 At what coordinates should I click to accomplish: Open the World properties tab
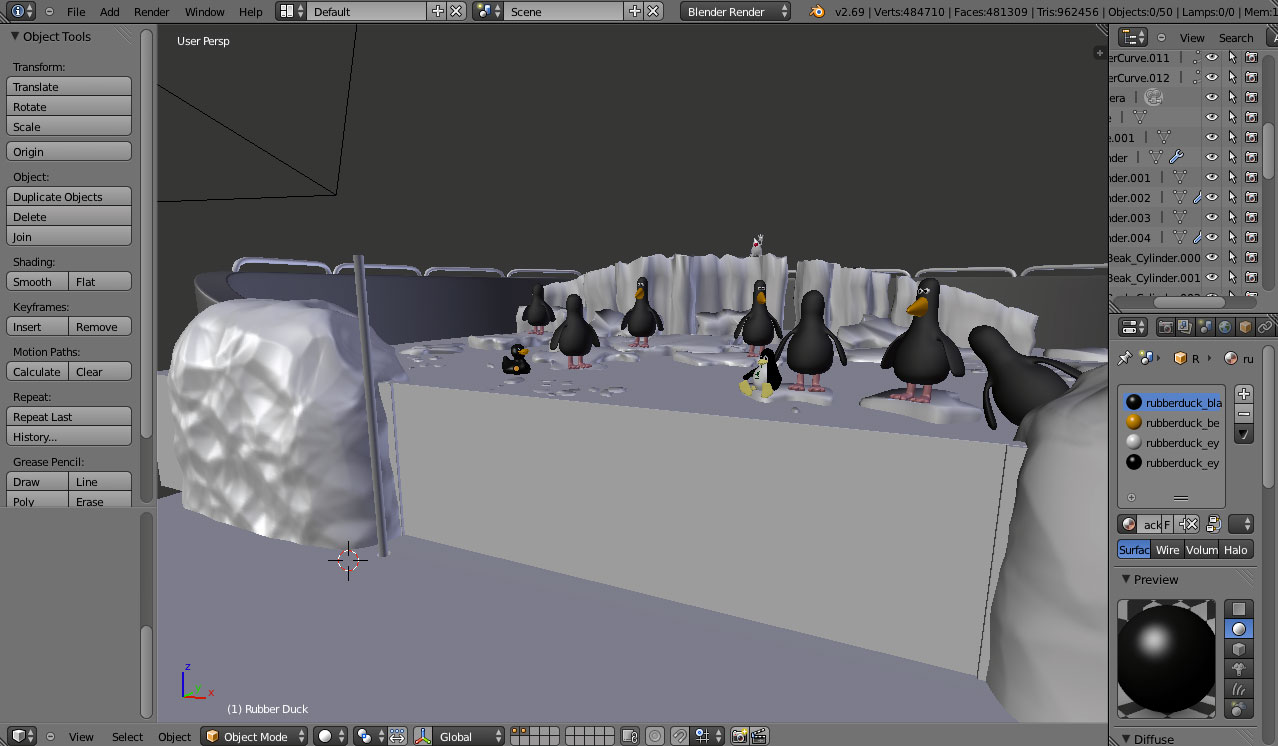pos(1225,327)
